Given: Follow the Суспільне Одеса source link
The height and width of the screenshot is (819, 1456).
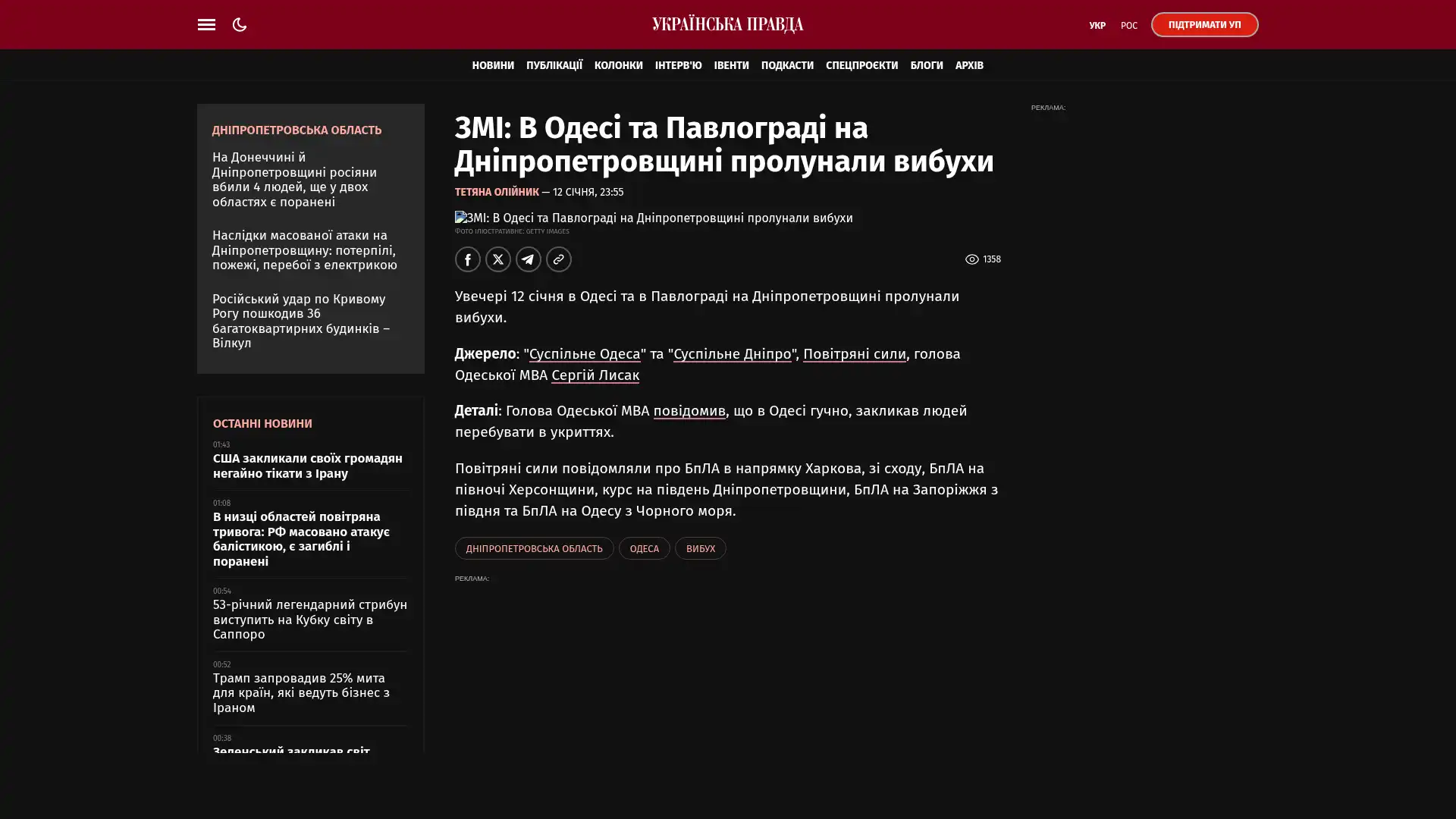Looking at the screenshot, I should [x=585, y=354].
